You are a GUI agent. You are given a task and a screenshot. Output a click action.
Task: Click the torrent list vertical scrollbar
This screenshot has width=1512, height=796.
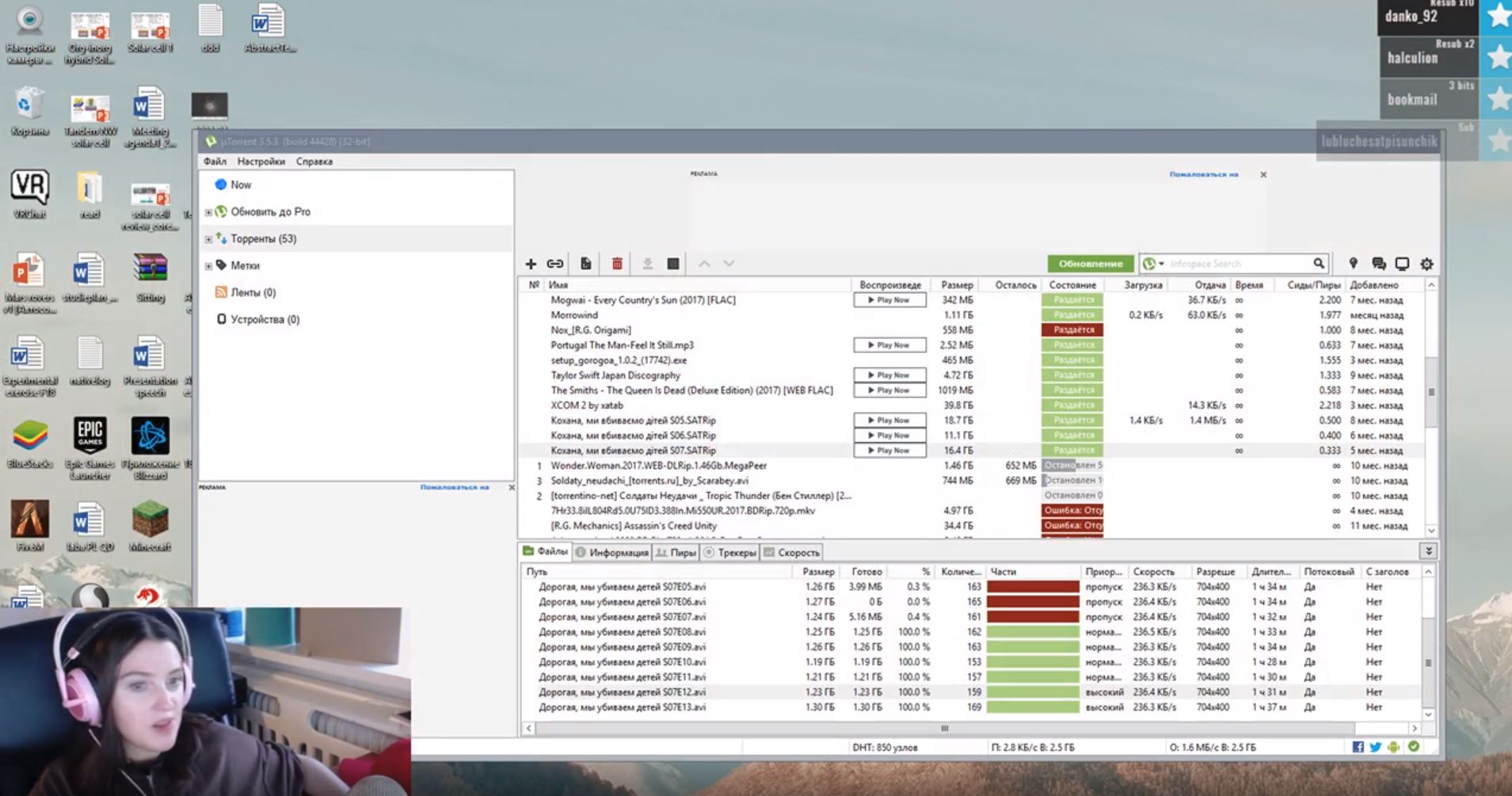[x=1431, y=392]
